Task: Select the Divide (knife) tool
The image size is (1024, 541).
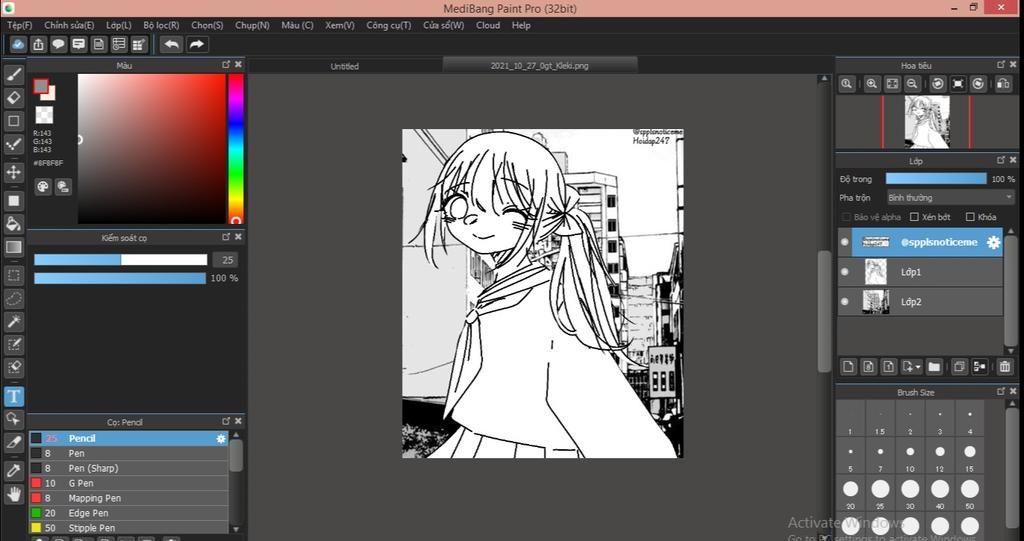Action: (14, 442)
